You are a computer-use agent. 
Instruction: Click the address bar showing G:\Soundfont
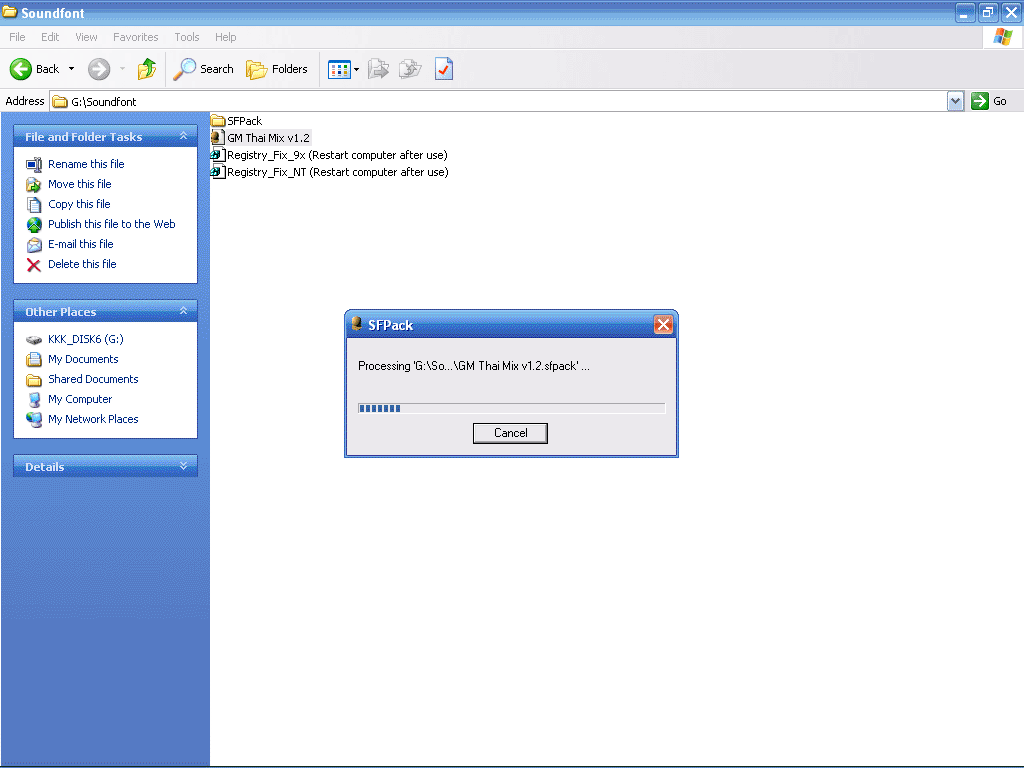pyautogui.click(x=498, y=101)
